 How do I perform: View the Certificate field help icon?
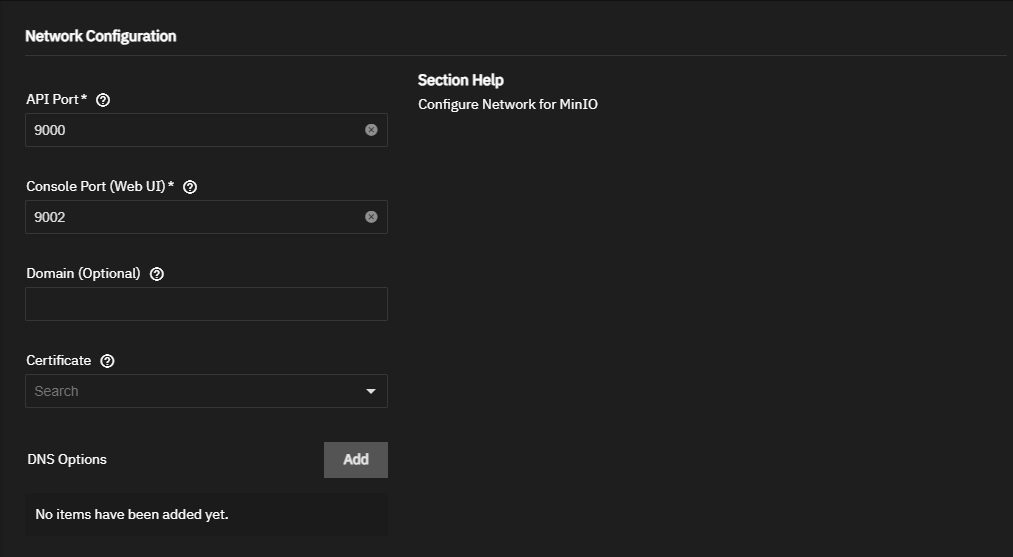[107, 361]
